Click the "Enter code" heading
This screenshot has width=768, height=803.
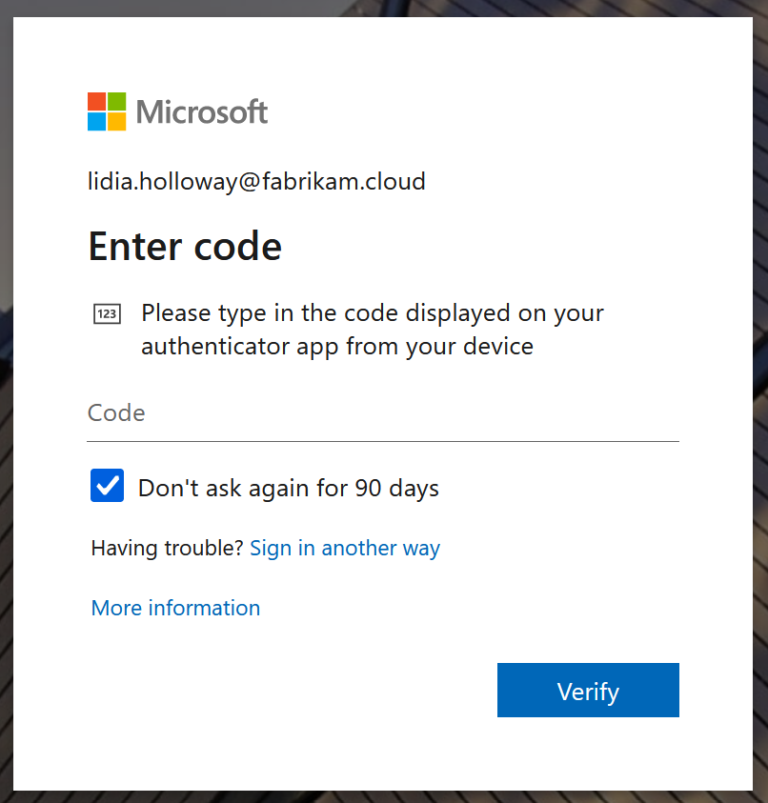(x=185, y=246)
